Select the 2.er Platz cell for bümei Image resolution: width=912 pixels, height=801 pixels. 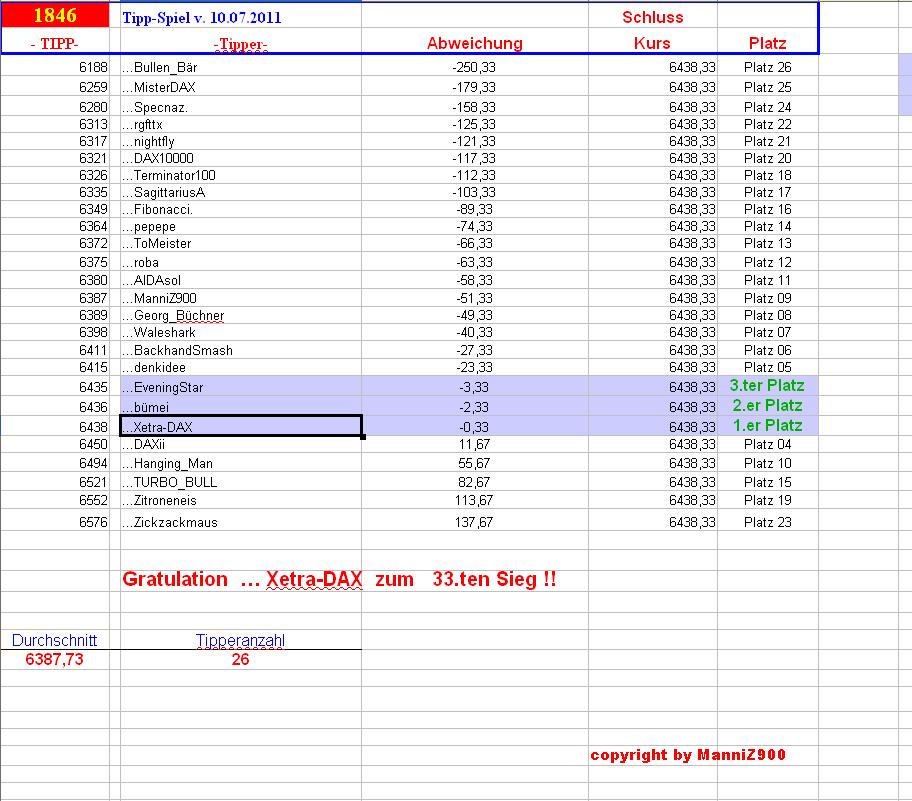(x=769, y=406)
